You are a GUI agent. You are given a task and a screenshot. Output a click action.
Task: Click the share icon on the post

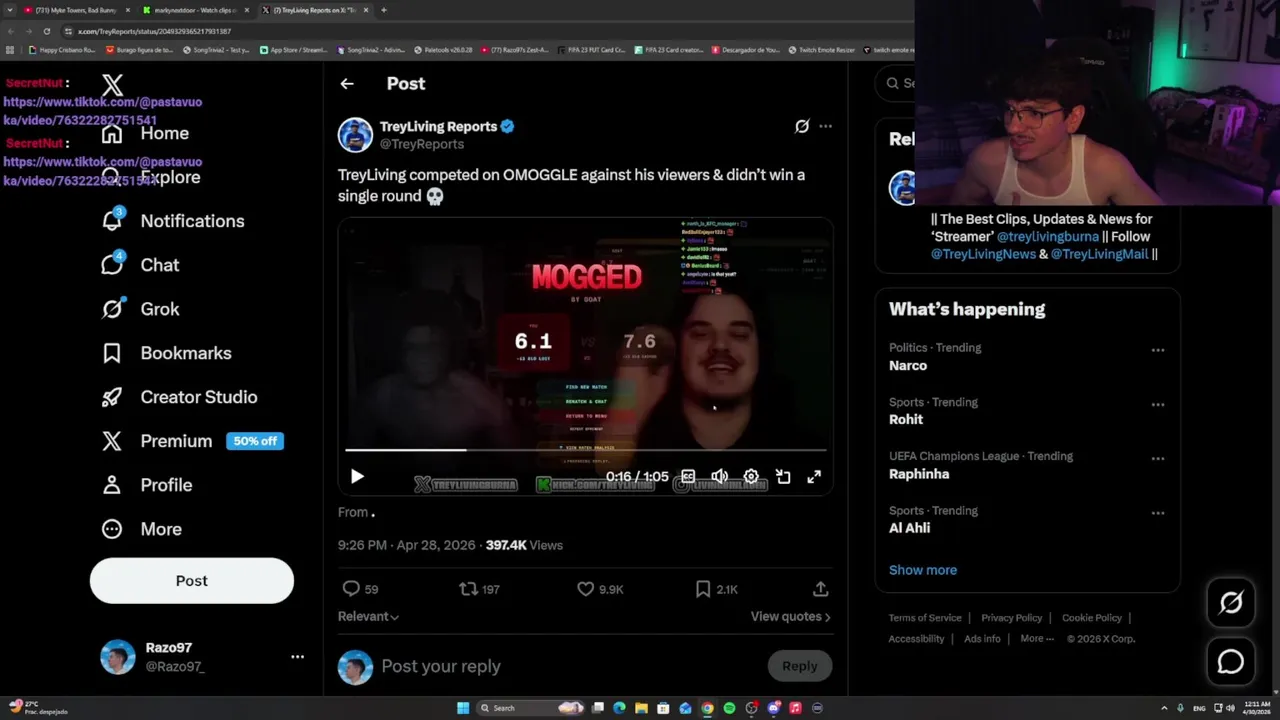[x=820, y=589]
